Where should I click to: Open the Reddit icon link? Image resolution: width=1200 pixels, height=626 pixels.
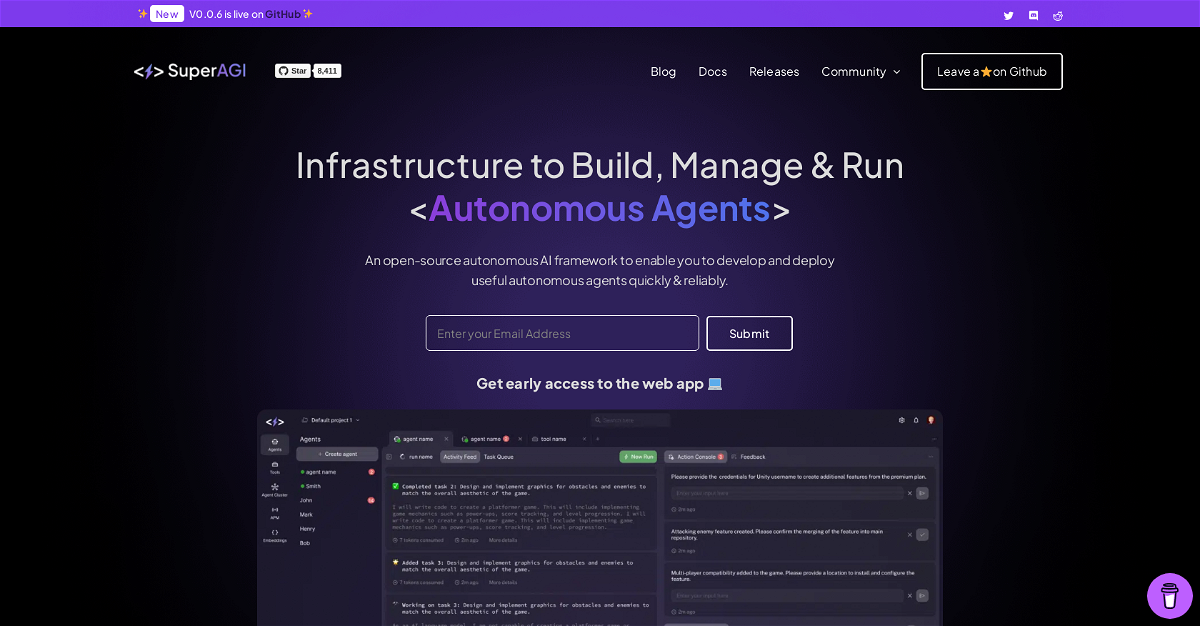click(1058, 15)
